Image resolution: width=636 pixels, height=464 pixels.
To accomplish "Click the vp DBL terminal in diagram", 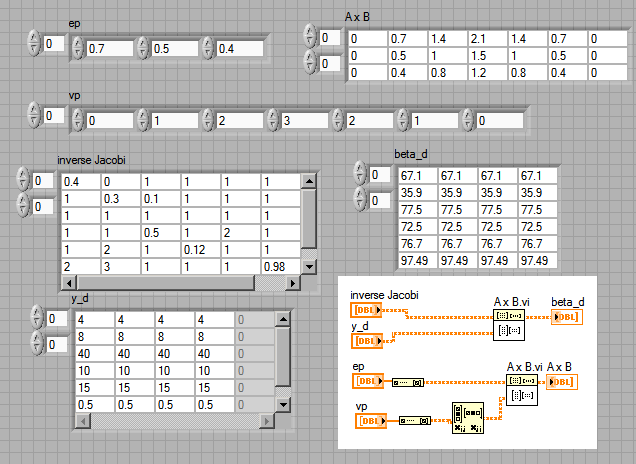I will [x=371, y=421].
